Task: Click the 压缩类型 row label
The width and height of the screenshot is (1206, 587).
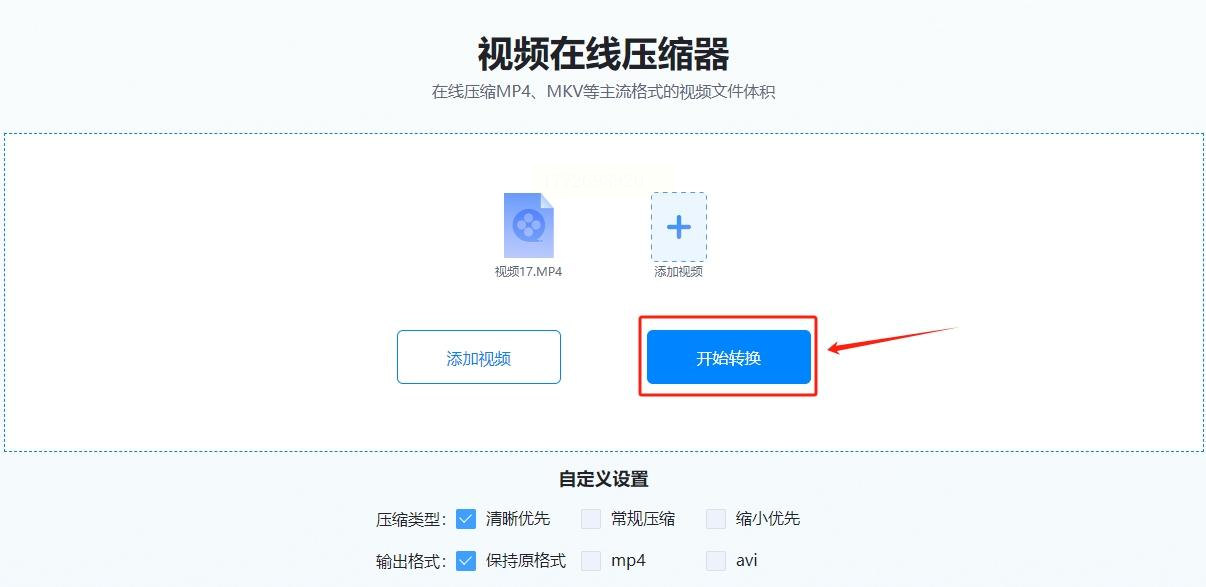Action: tap(411, 520)
